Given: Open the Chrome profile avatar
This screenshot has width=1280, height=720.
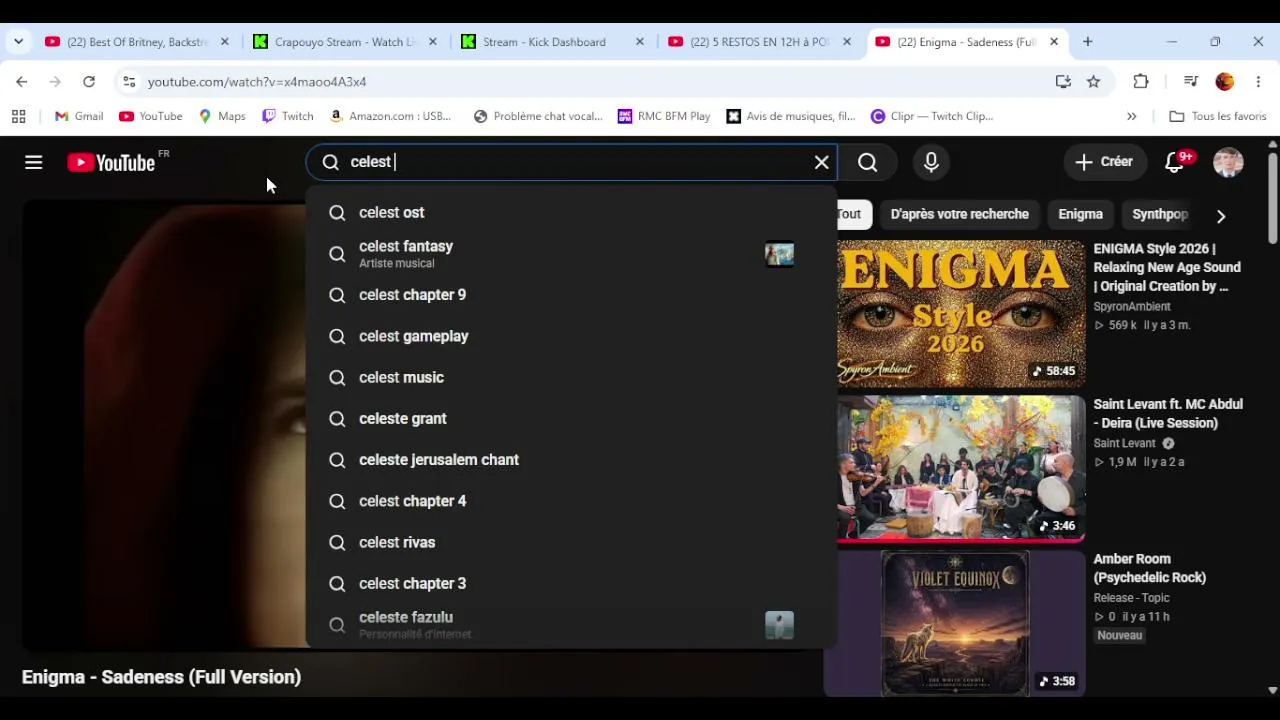Looking at the screenshot, I should click(1225, 82).
